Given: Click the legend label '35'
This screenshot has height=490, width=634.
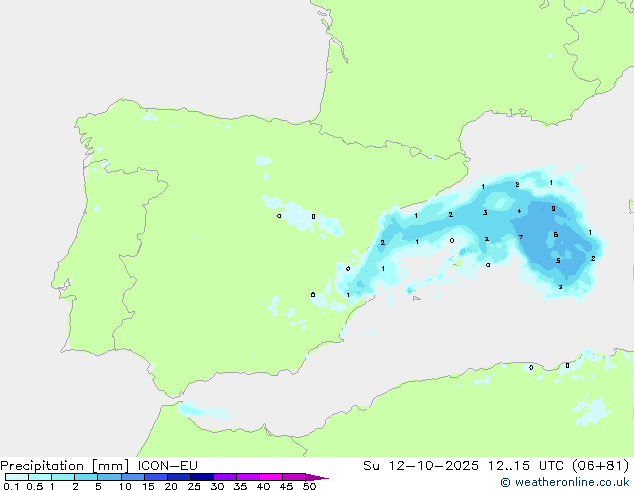Looking at the screenshot, I should coord(240,486).
